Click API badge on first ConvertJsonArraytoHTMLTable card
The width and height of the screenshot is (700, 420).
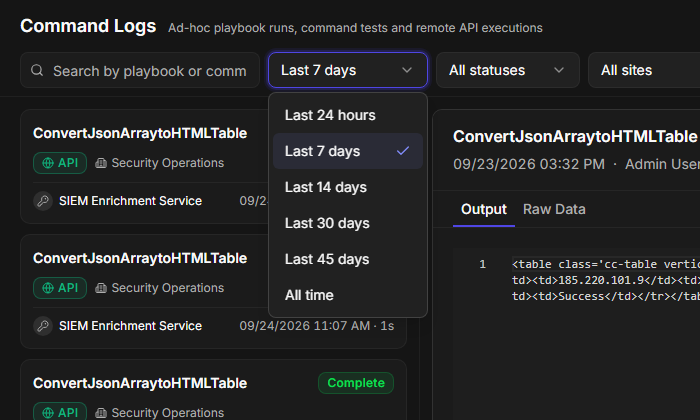pyautogui.click(x=60, y=163)
